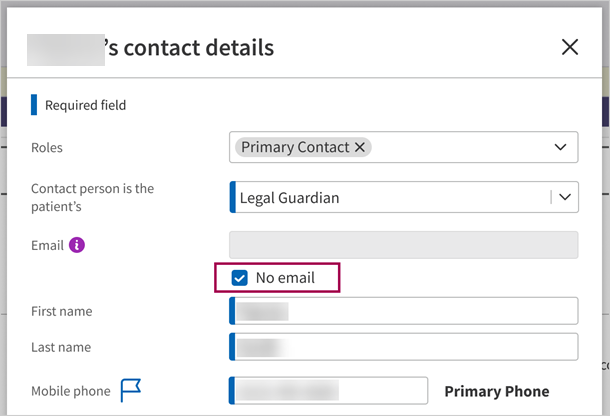Click the Primary Phone label
Screen dimensions: 610x416
[x=496, y=391]
